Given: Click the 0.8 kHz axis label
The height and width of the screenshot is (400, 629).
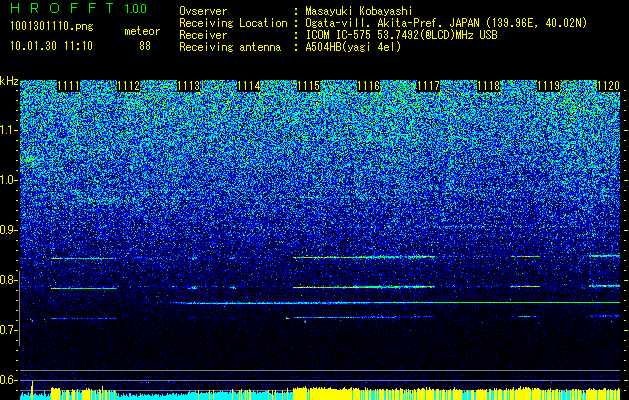Looking at the screenshot, I should [x=9, y=280].
